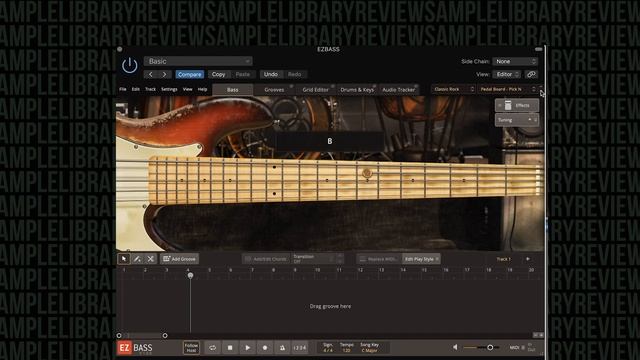
Task: Open the View Editor dropdown
Action: (507, 74)
